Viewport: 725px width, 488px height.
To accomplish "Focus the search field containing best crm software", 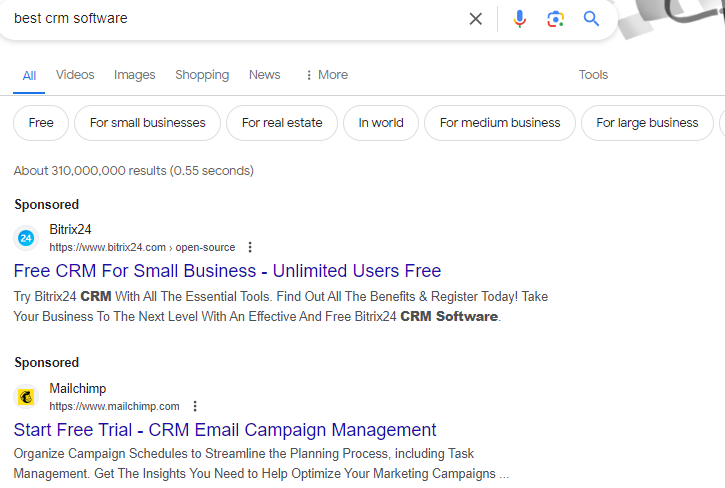I will (231, 19).
